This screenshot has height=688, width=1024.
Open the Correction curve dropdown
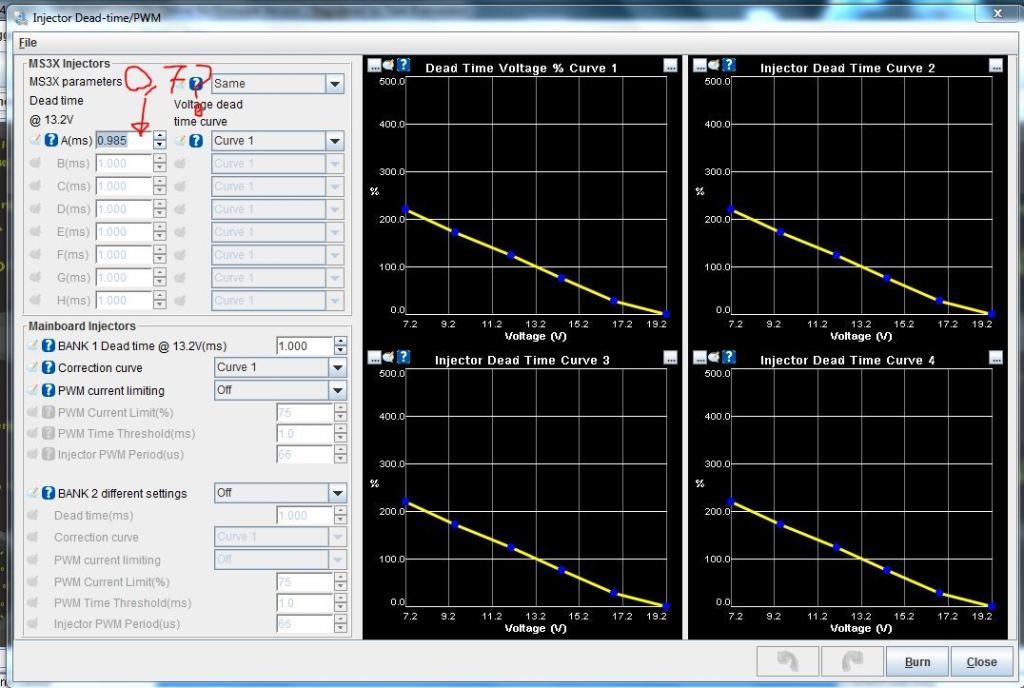(x=280, y=367)
